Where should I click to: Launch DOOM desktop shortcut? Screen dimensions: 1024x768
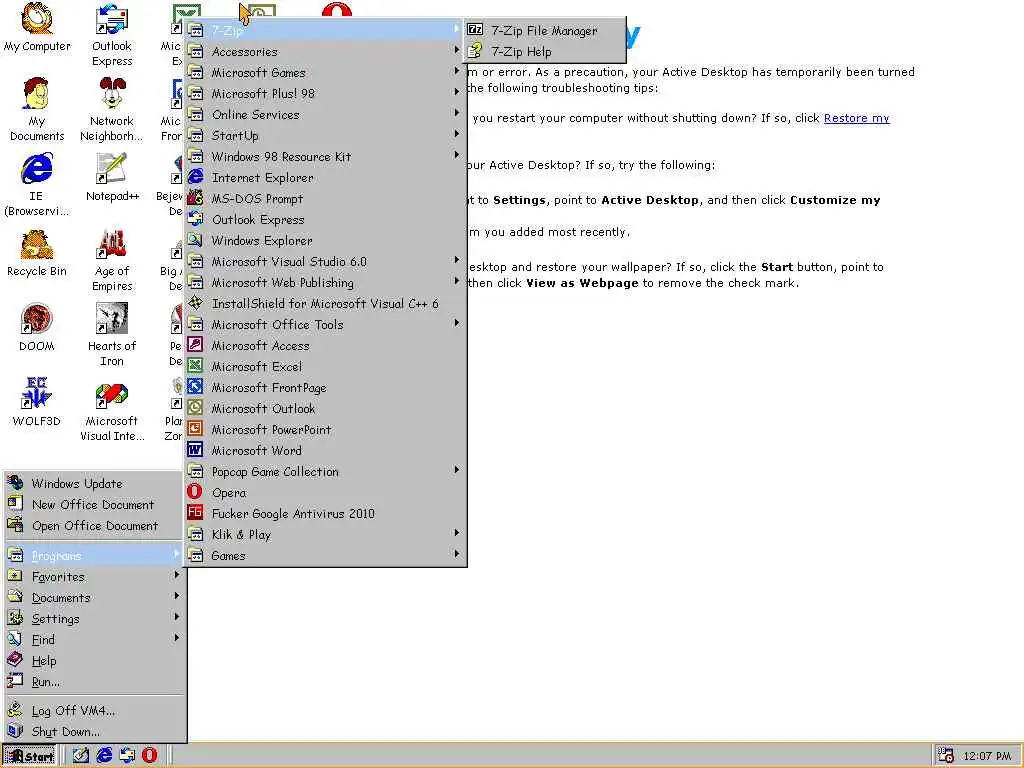click(x=37, y=327)
